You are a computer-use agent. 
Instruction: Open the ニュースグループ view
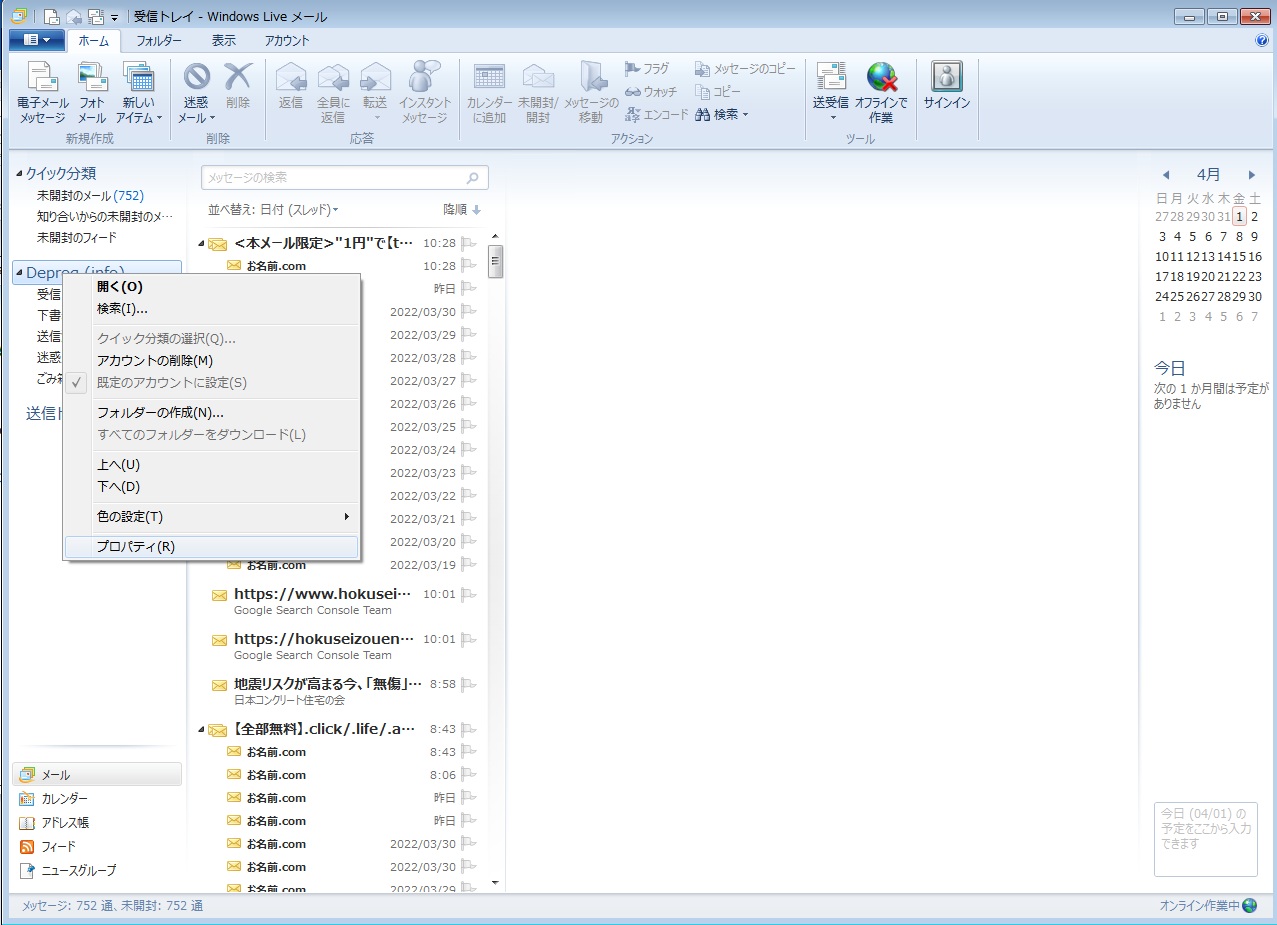97,871
